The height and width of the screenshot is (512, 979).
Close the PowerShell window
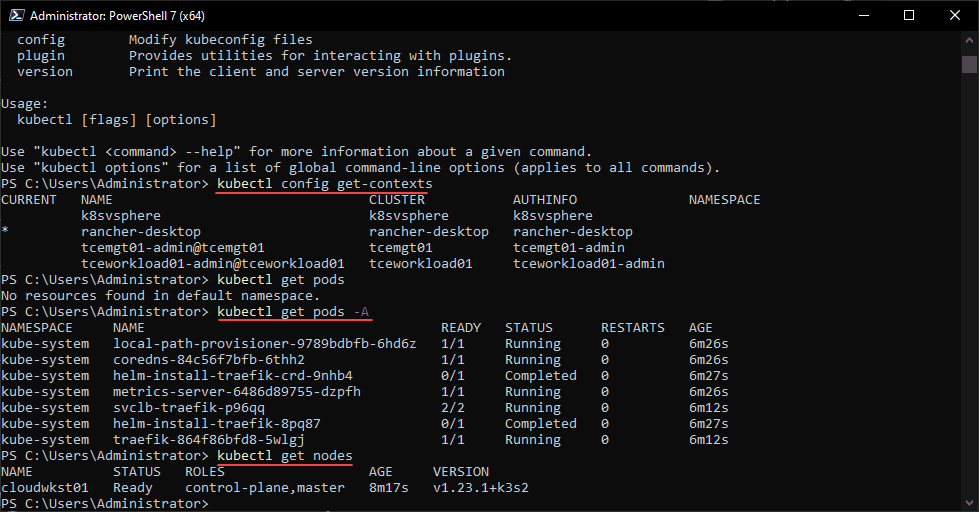tap(955, 15)
